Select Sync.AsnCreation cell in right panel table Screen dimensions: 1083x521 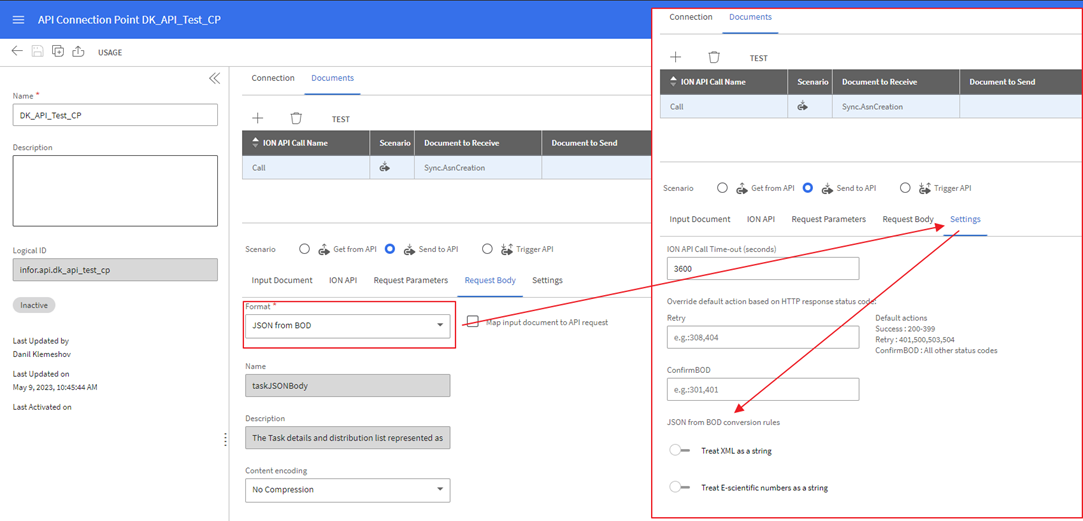point(896,107)
